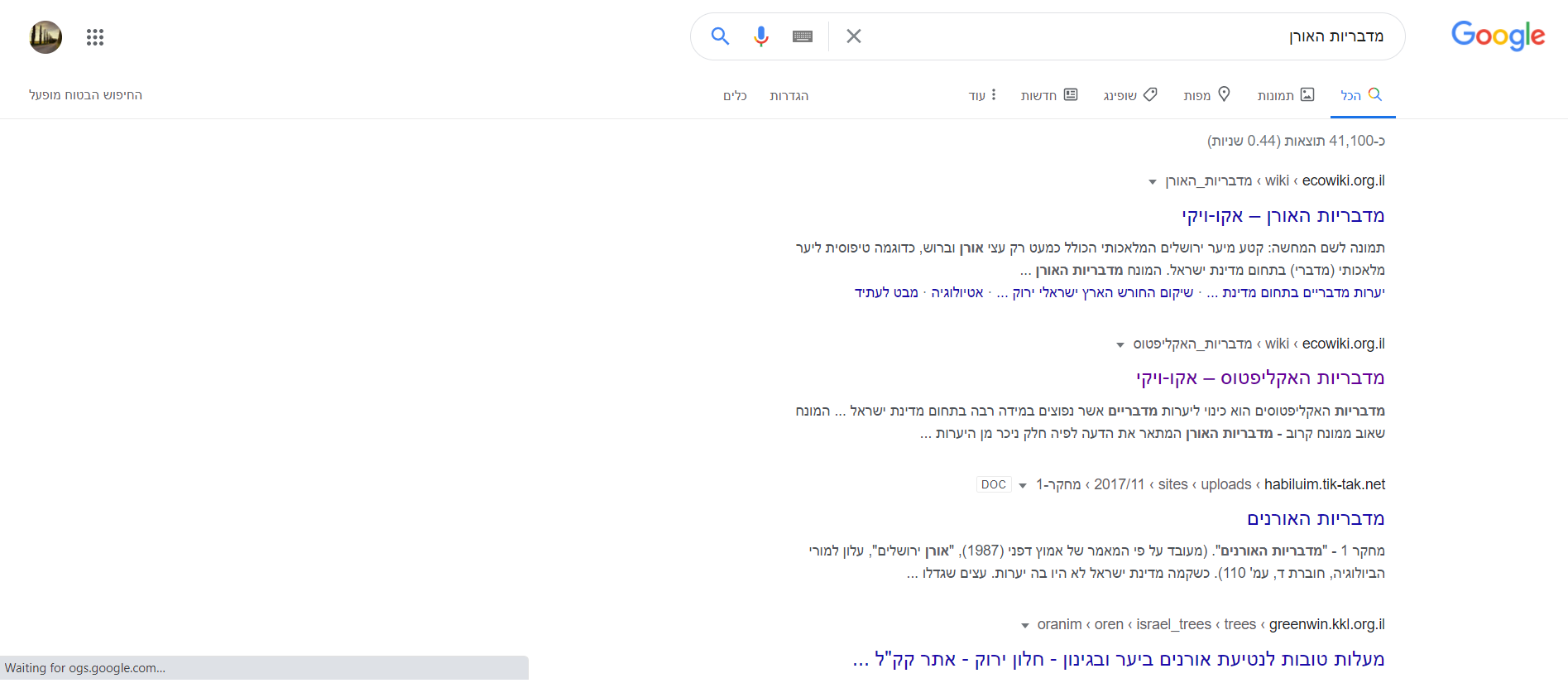This screenshot has height=683, width=1568.
Task: Expand dropdown arrow beside מדבריות_האורן URL
Action: [1152, 182]
